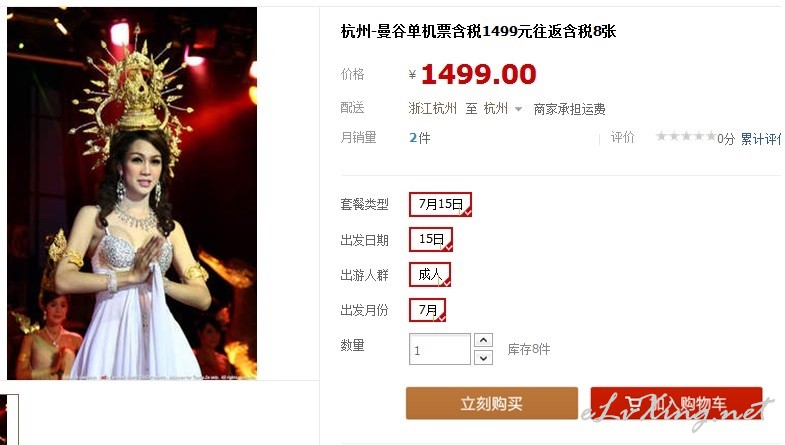Select the 15日 departure date option
Viewport: 785px width, 445px height.
431,239
